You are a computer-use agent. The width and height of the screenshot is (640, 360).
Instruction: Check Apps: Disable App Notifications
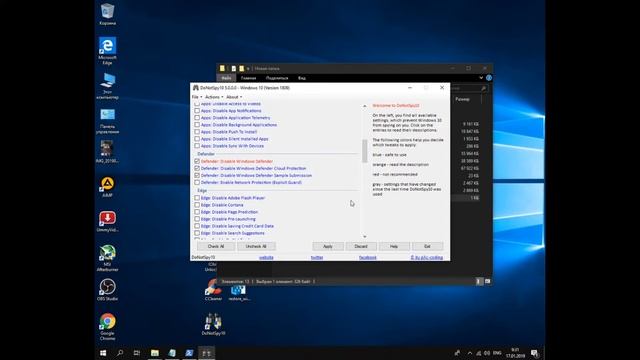pos(197,111)
